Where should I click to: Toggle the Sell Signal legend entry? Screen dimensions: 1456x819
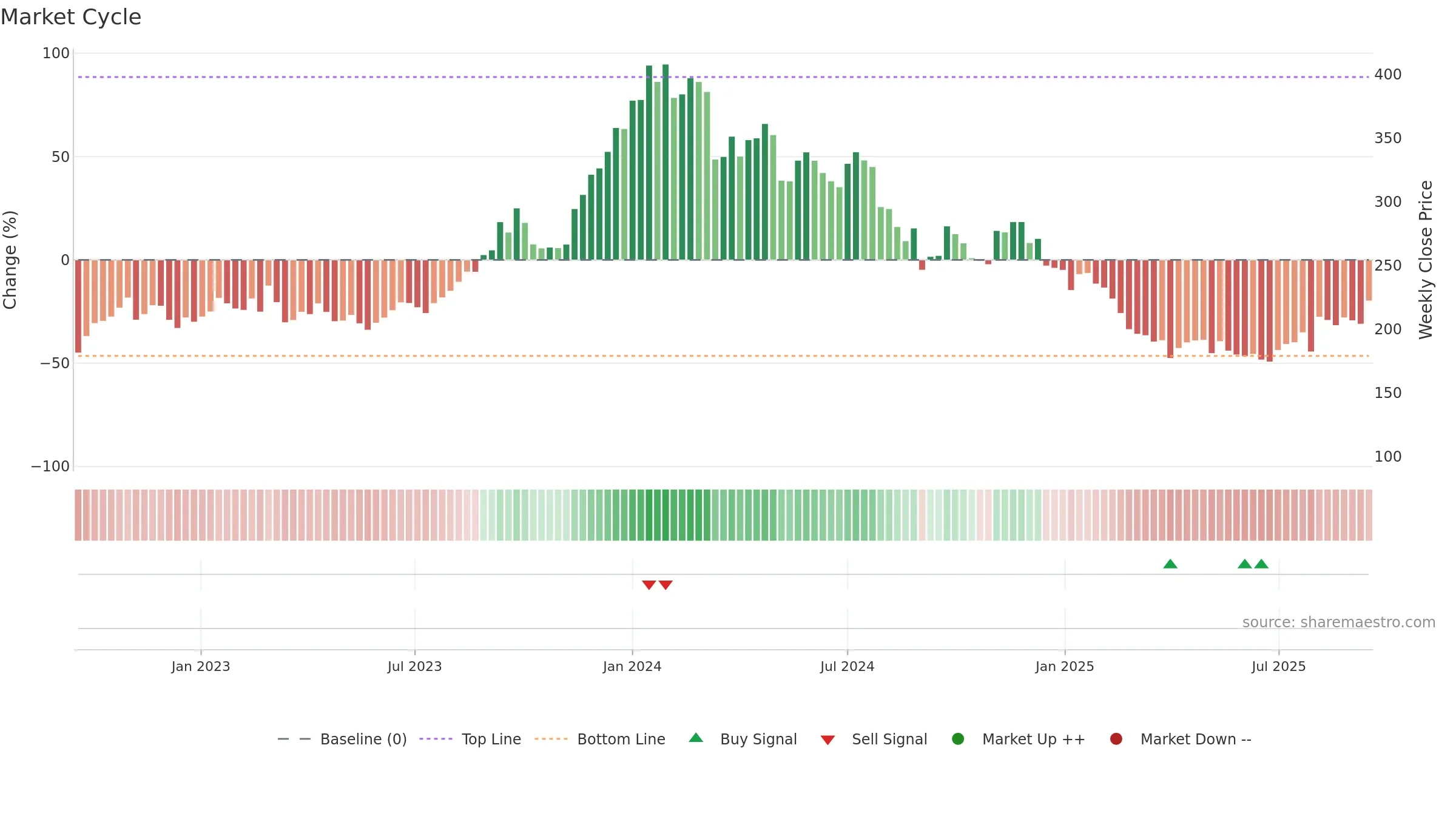874,739
